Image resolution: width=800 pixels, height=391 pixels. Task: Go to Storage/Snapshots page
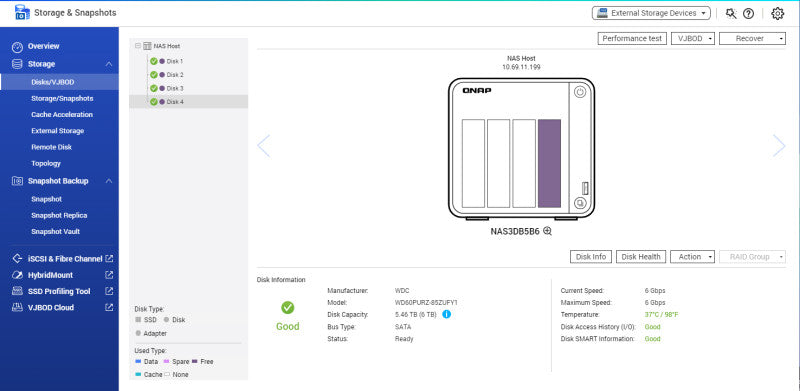click(62, 99)
